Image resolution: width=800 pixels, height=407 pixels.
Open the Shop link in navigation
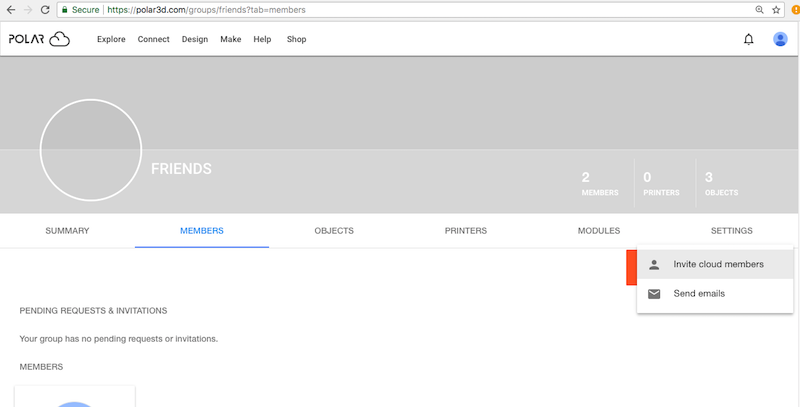(296, 39)
